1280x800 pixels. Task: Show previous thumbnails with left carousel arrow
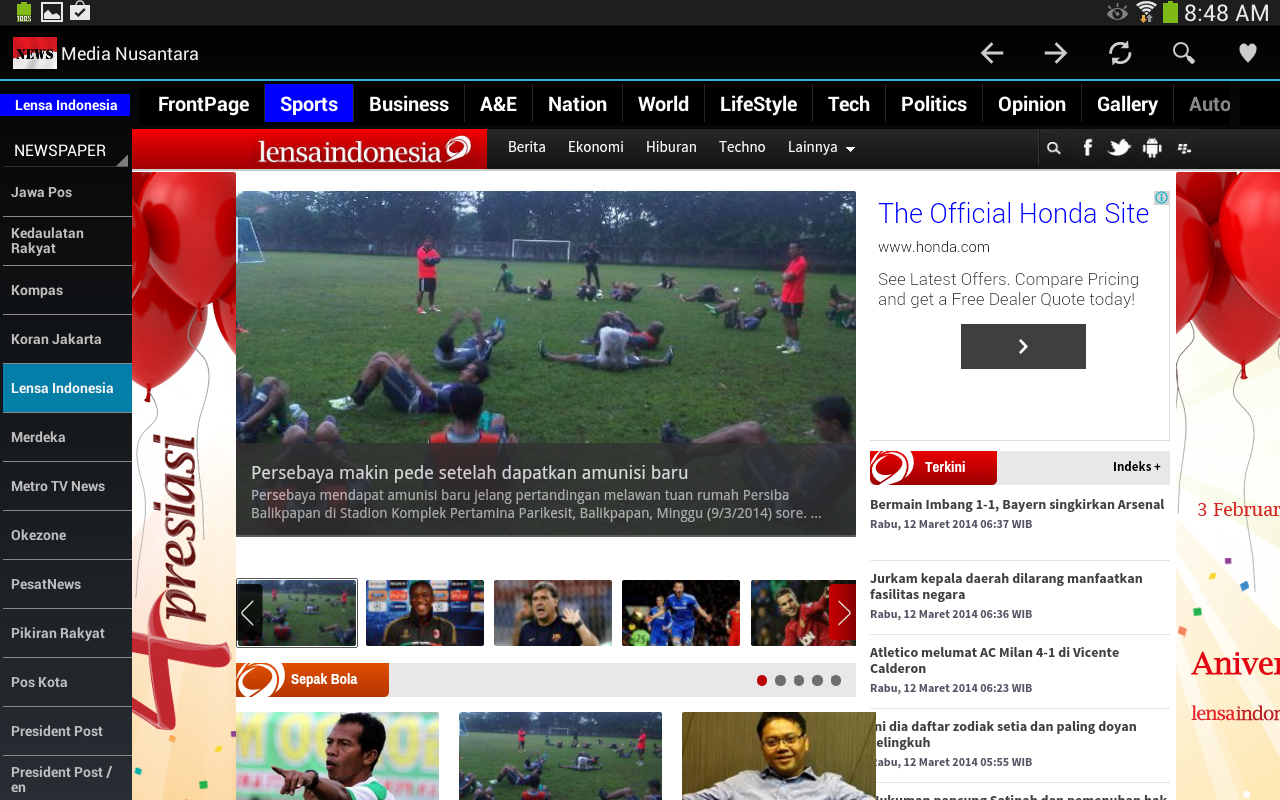(x=248, y=613)
